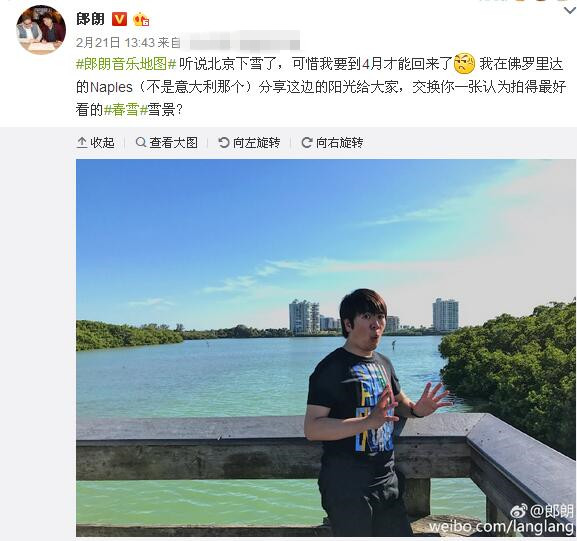This screenshot has height=541, width=577.
Task: Click the counterclockwise rotate arrow icon
Action: click(224, 142)
